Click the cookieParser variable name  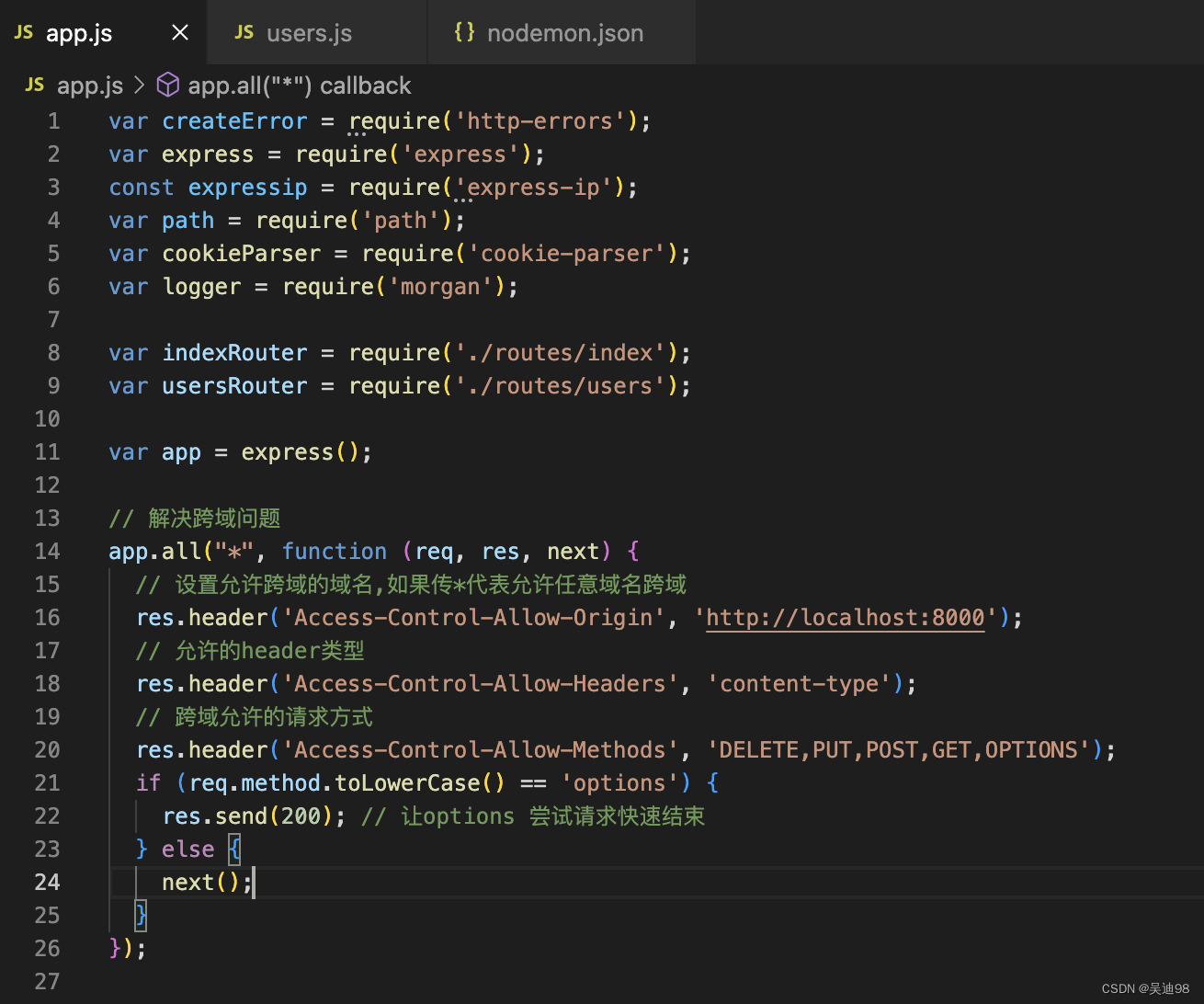tap(241, 254)
